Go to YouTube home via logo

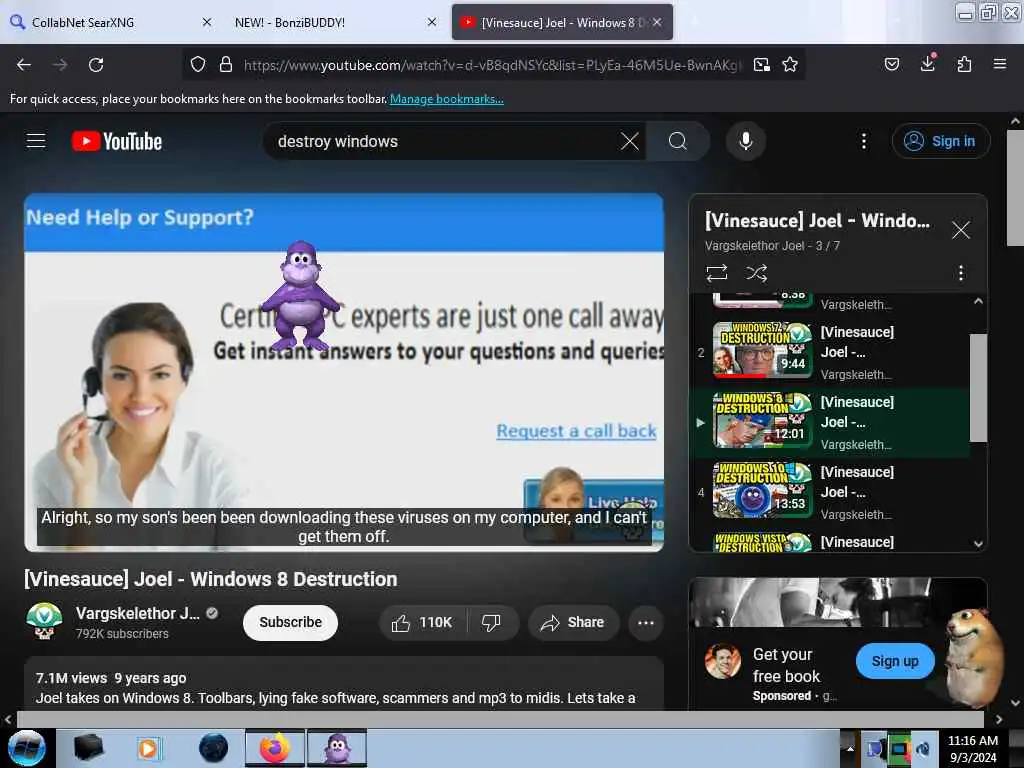click(117, 141)
